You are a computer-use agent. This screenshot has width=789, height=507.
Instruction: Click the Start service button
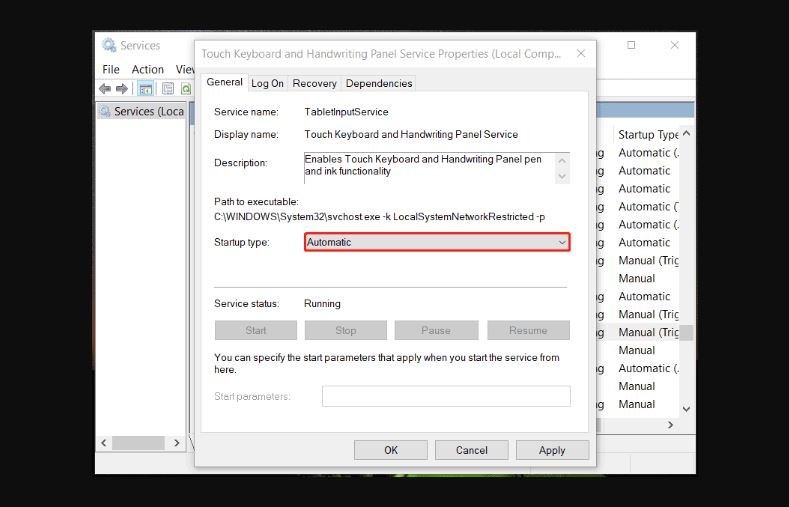(x=256, y=330)
